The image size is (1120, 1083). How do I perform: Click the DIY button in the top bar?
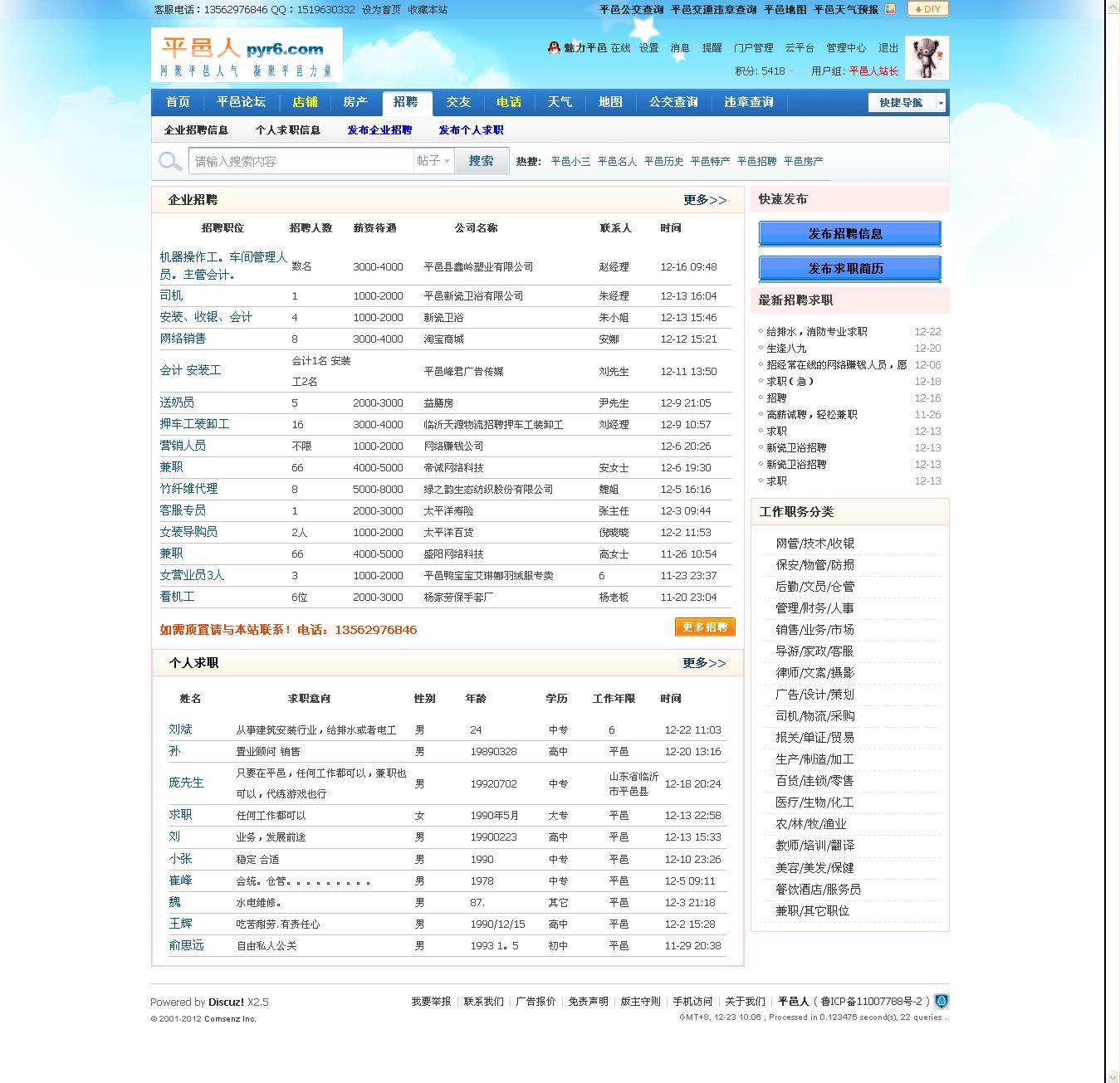[927, 9]
